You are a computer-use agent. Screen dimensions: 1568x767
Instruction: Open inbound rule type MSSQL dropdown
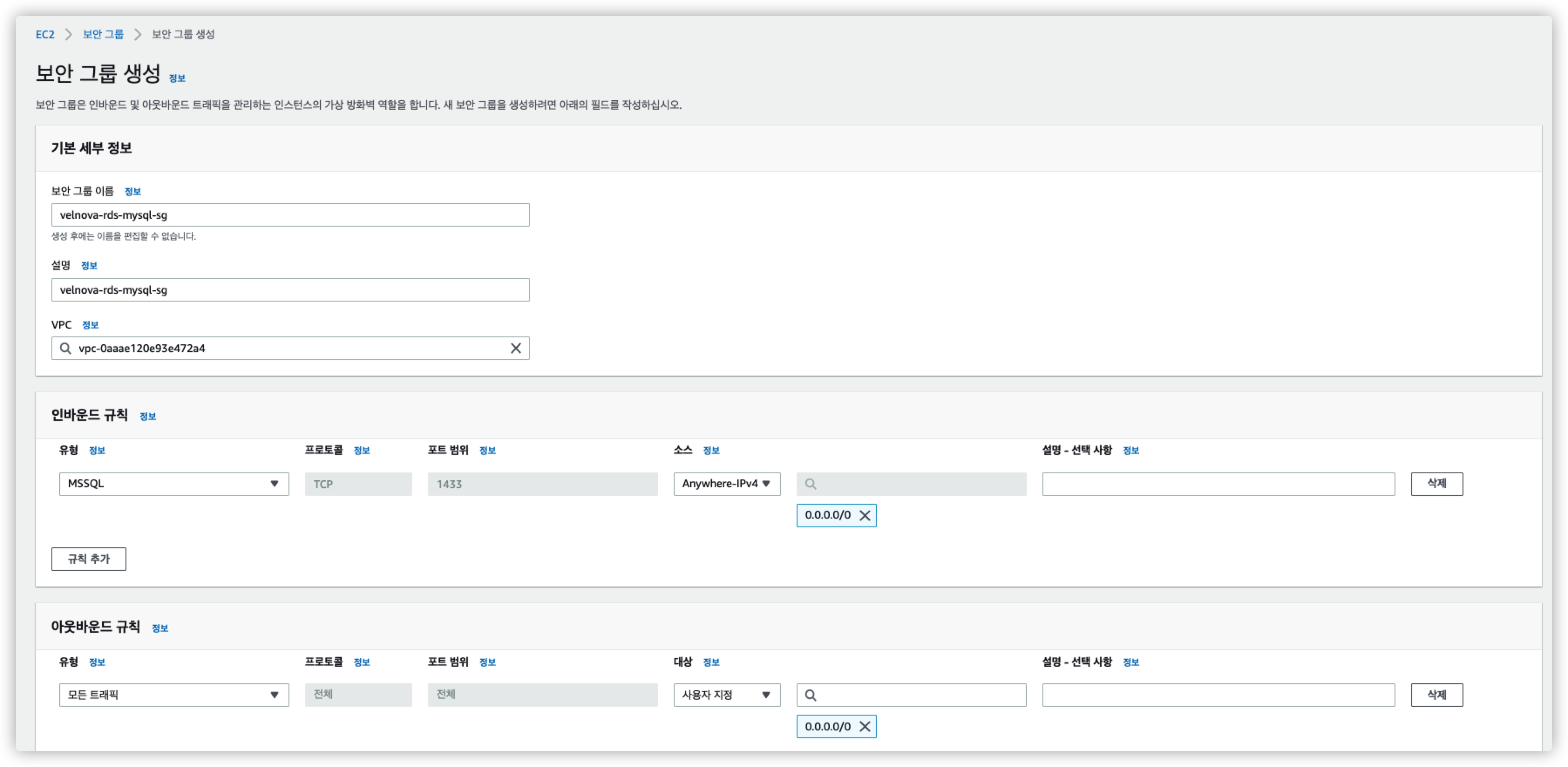[x=173, y=484]
